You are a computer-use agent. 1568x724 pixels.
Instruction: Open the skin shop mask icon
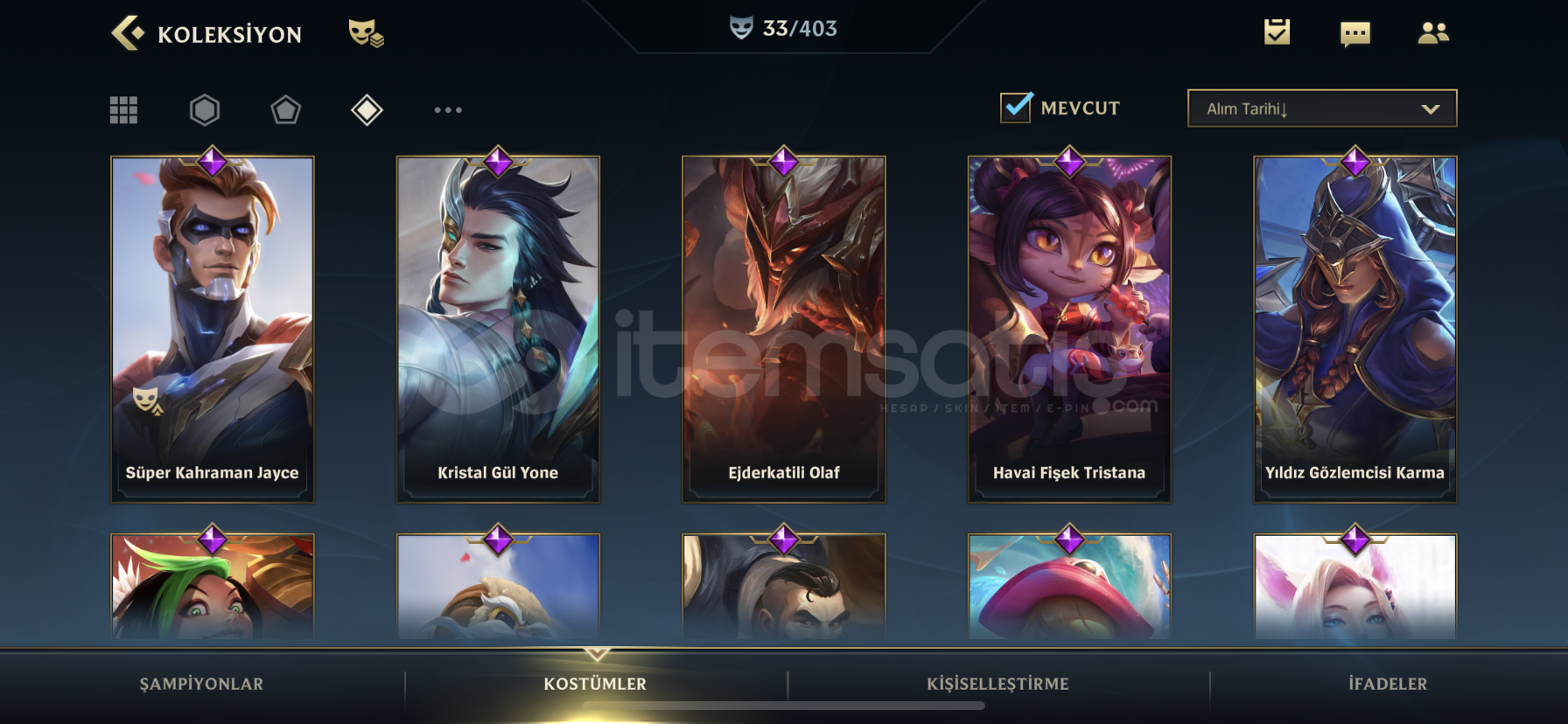click(x=366, y=33)
